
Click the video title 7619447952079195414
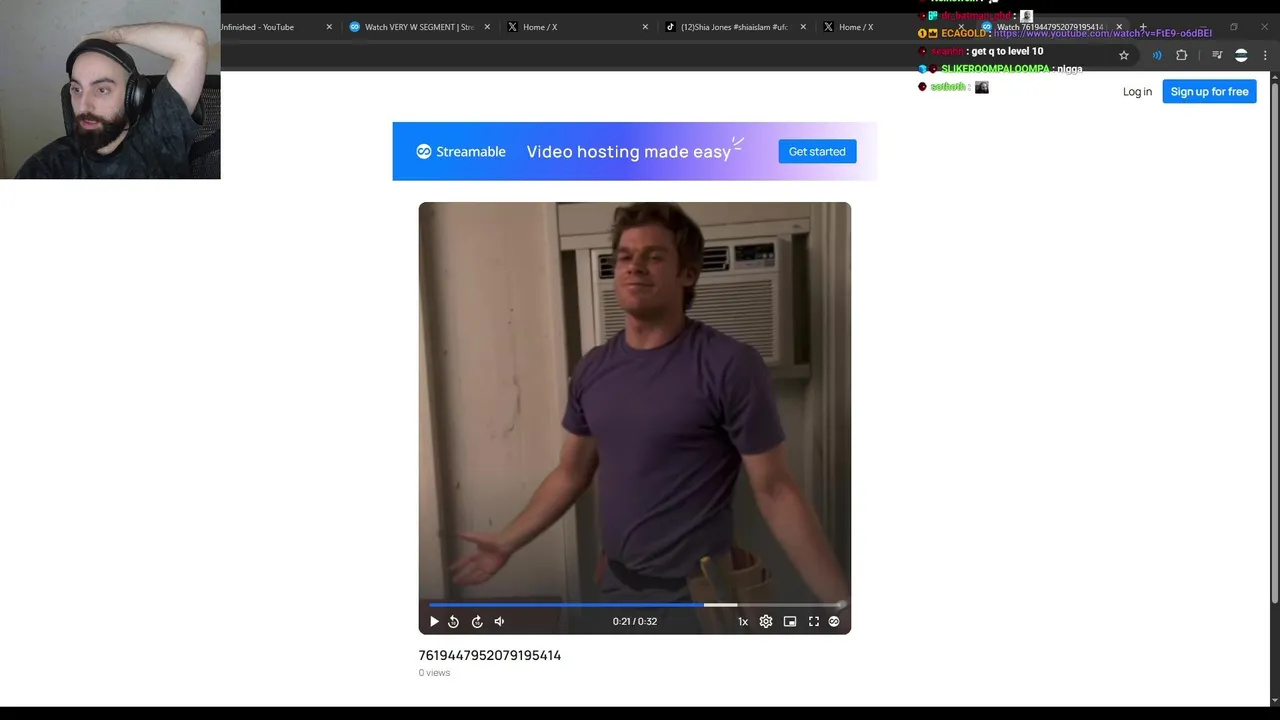point(490,655)
